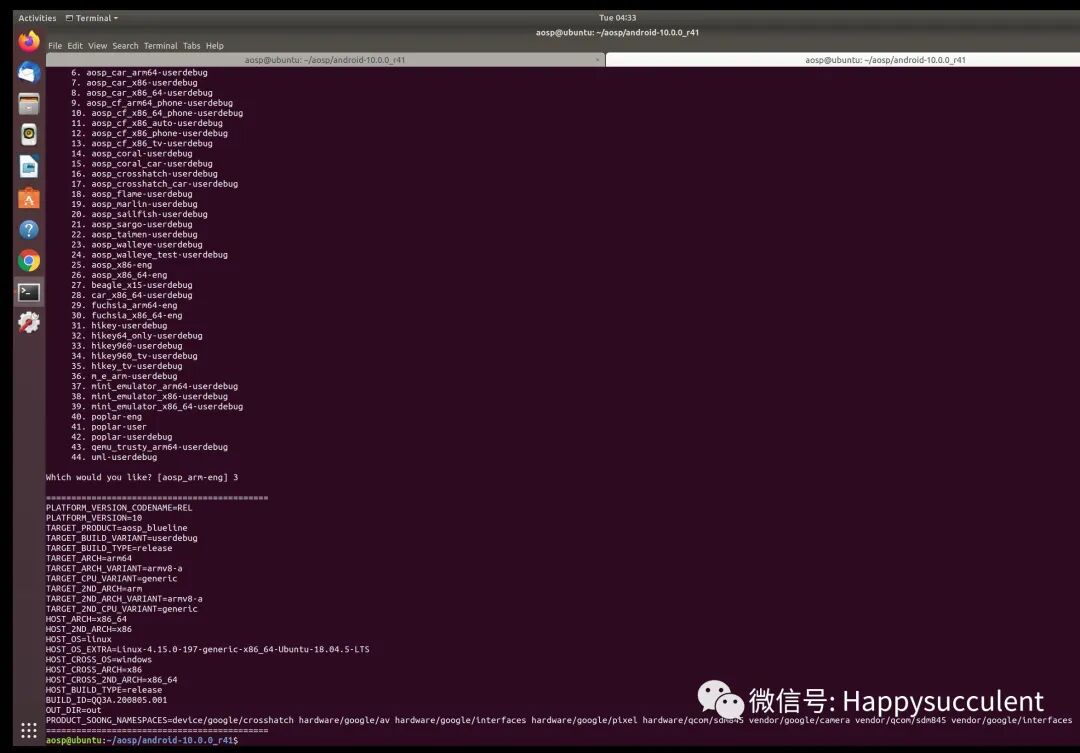
Task: Launch Thunderbird mail from the dock
Action: point(29,72)
